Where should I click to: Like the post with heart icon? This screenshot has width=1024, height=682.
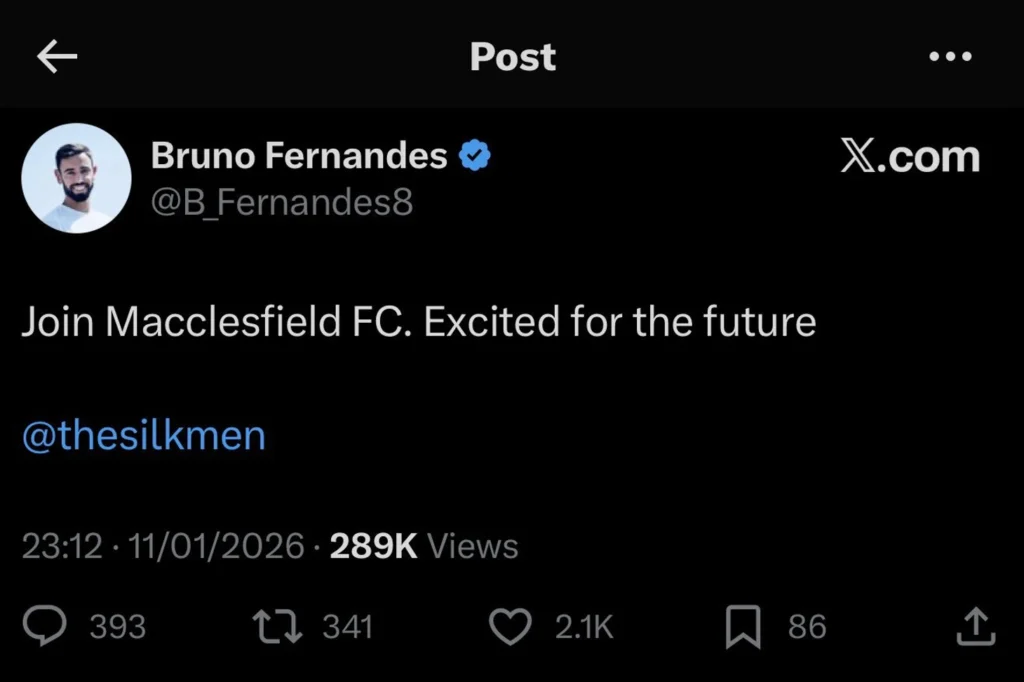click(511, 627)
